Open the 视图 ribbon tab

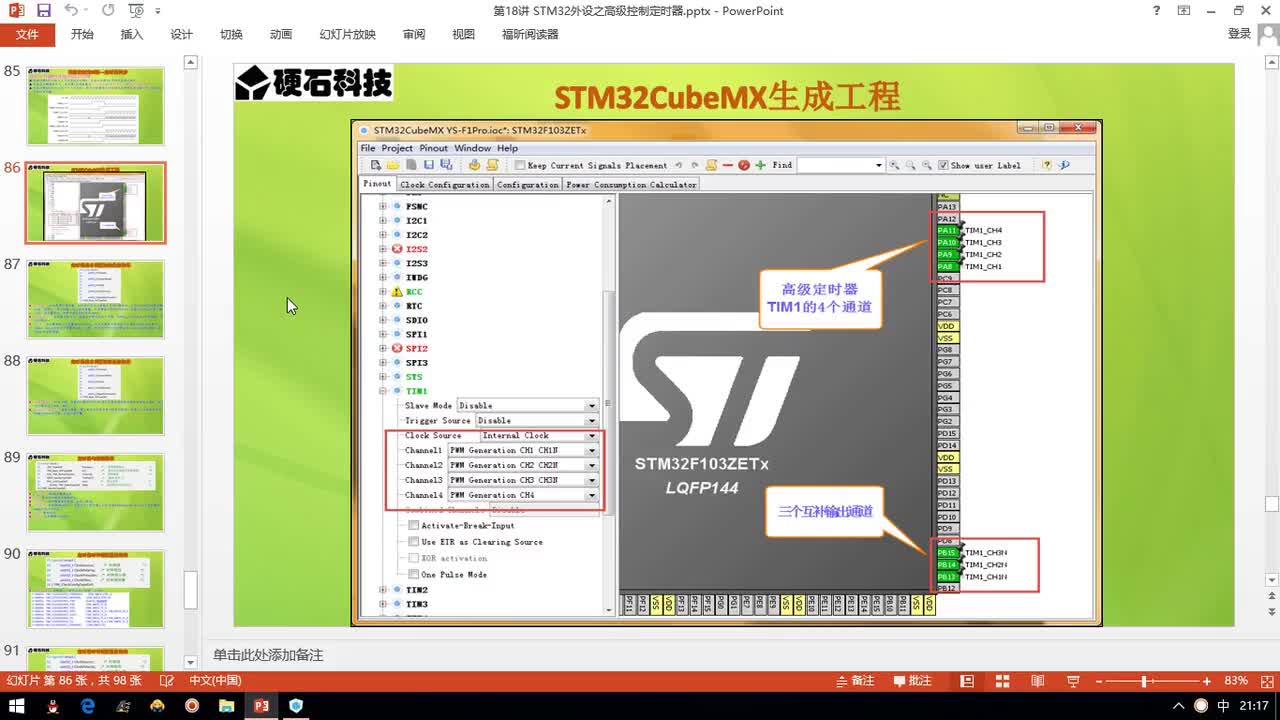coord(464,34)
